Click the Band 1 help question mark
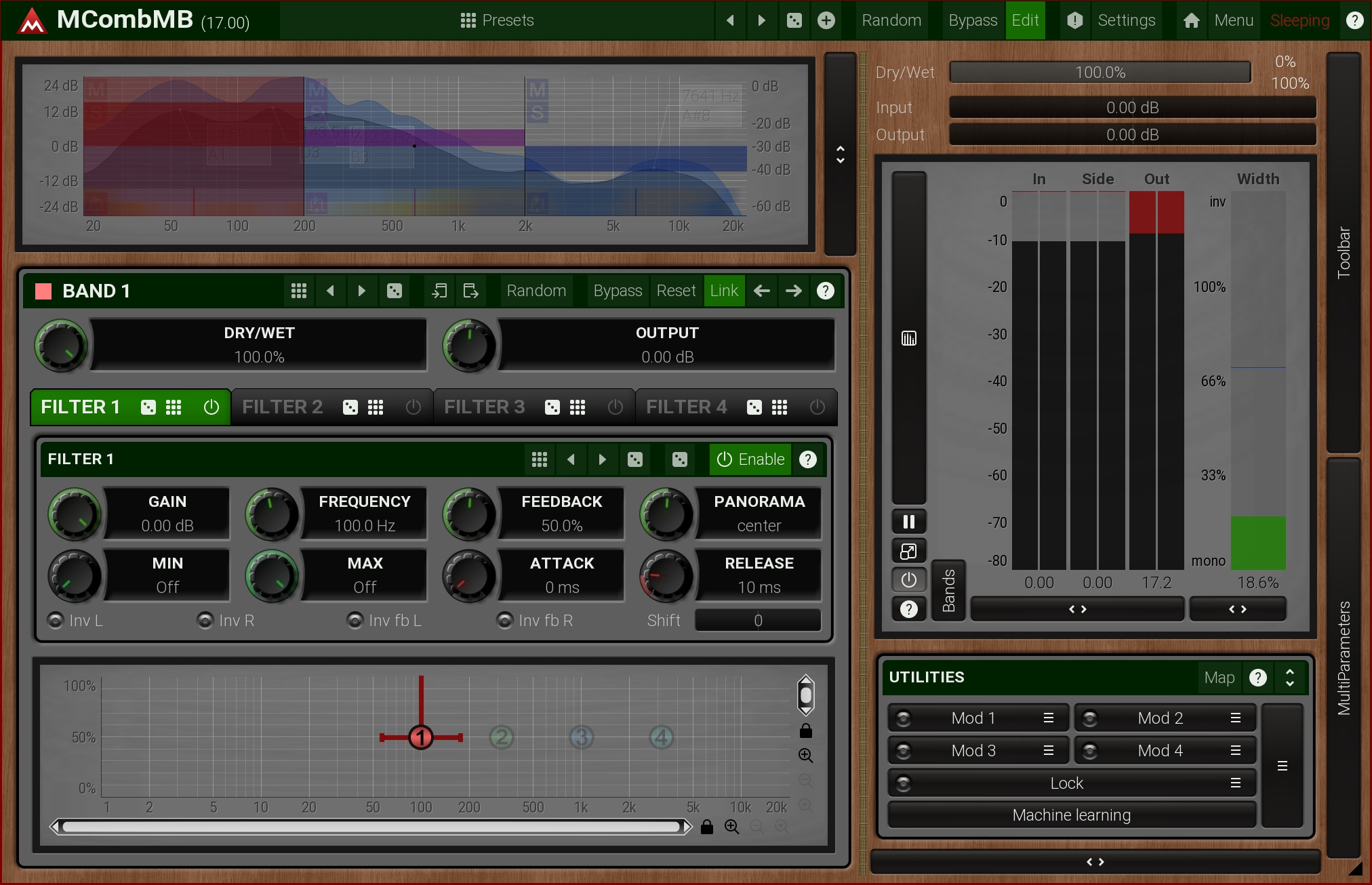This screenshot has width=1372, height=885. click(x=825, y=291)
